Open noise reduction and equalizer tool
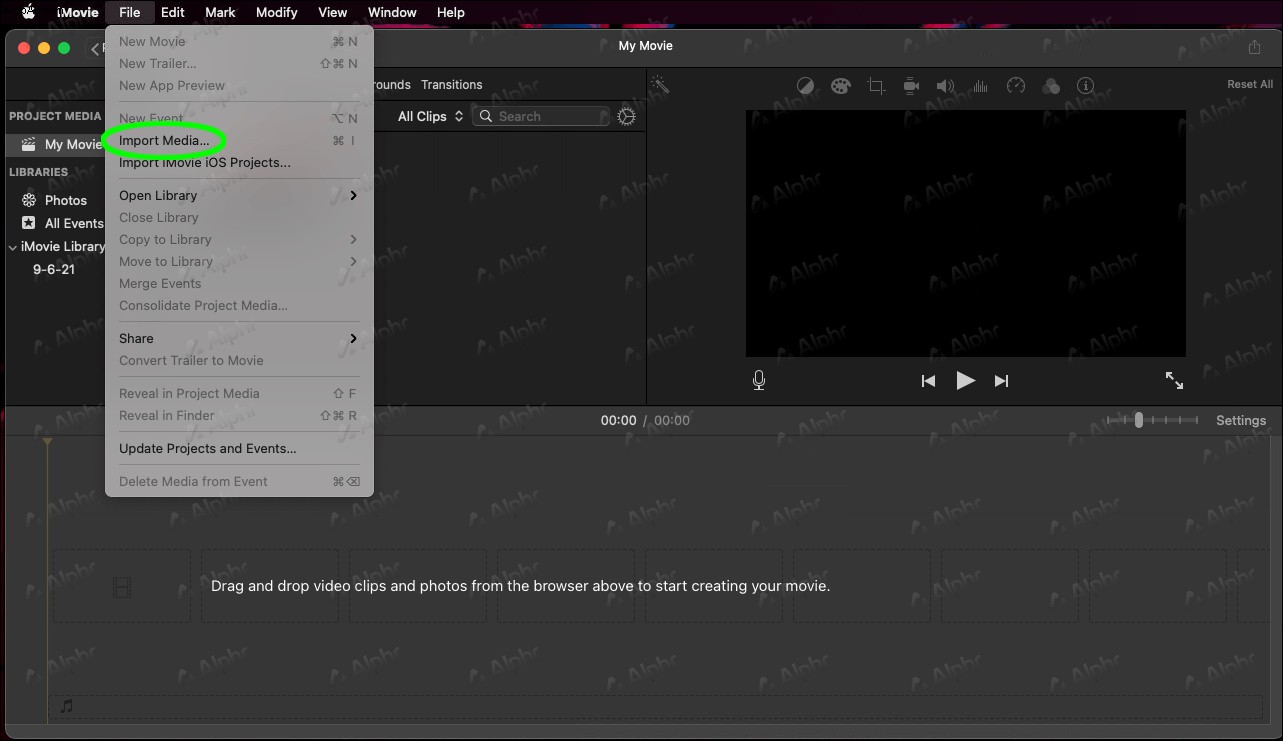Viewport: 1283px width, 741px height. [x=980, y=86]
